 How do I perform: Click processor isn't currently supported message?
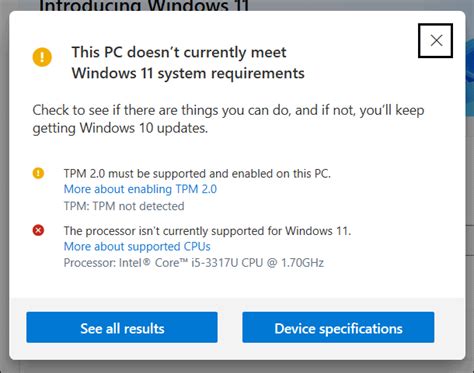click(207, 231)
